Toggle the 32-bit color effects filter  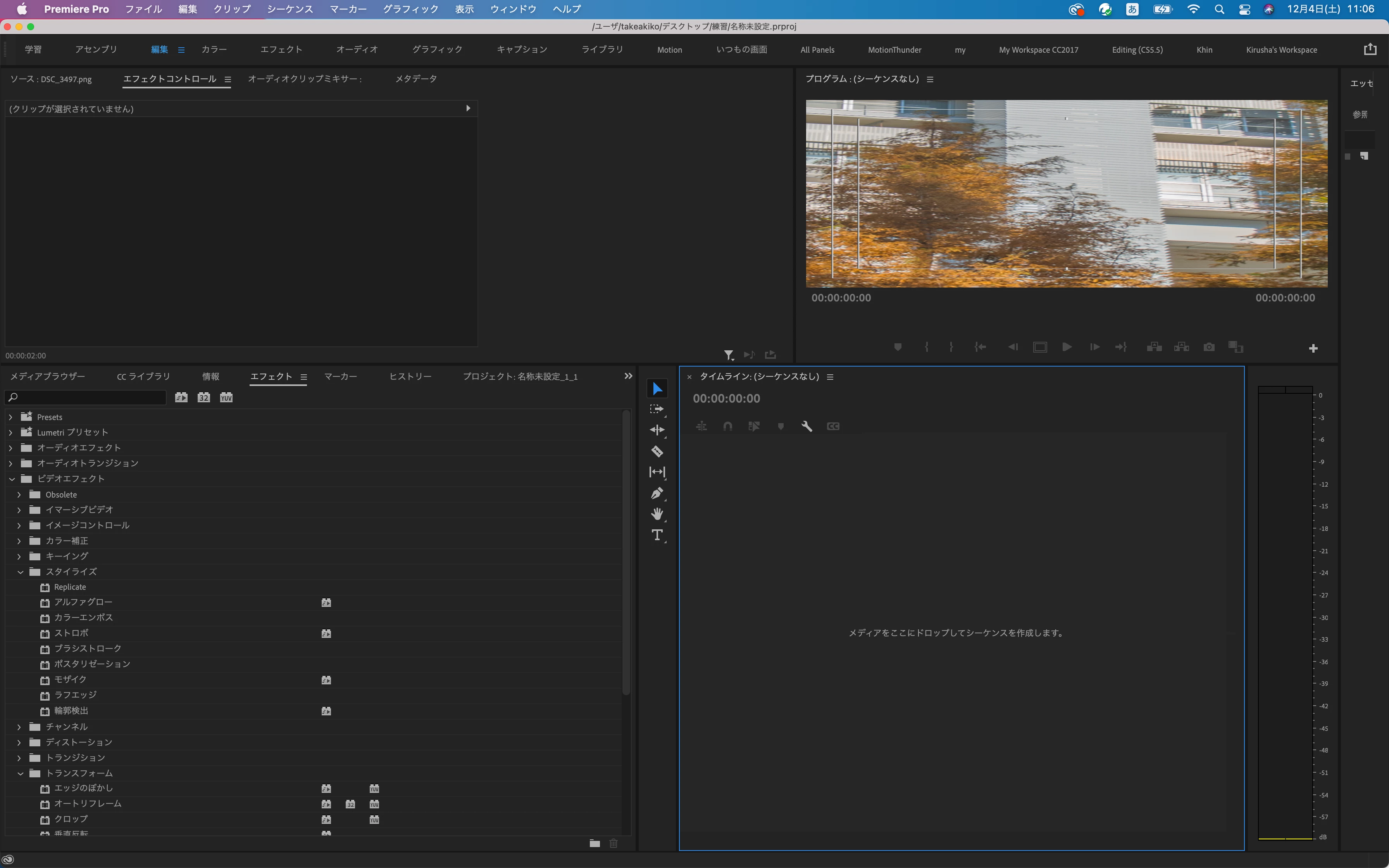click(x=204, y=397)
